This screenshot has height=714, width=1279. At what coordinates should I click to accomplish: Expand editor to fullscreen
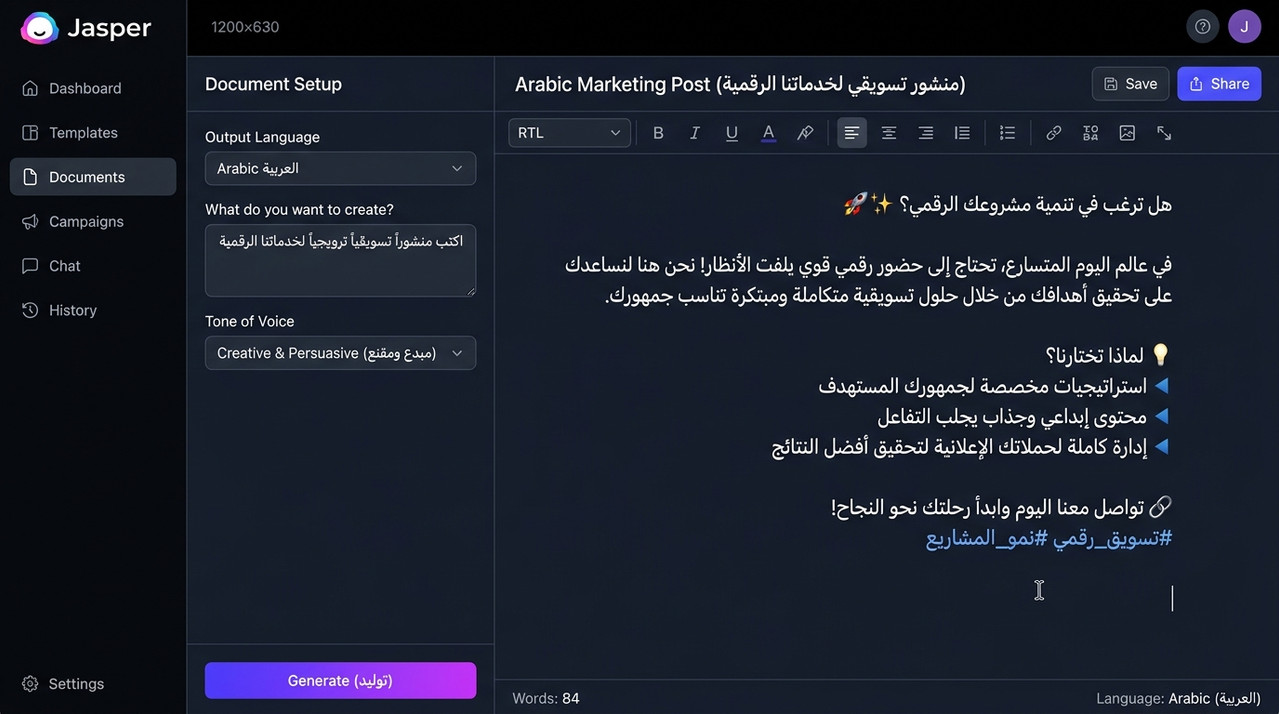(1164, 133)
